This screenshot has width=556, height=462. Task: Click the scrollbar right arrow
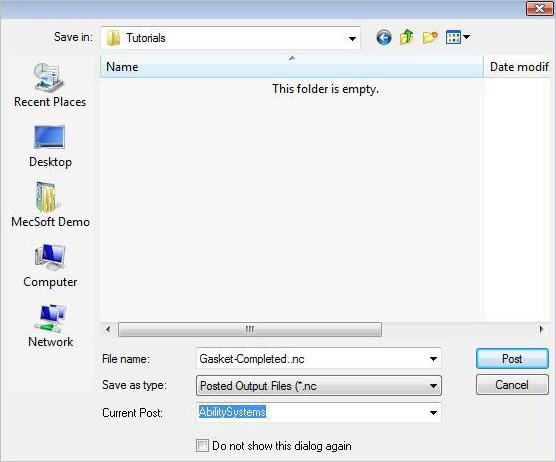click(x=541, y=329)
